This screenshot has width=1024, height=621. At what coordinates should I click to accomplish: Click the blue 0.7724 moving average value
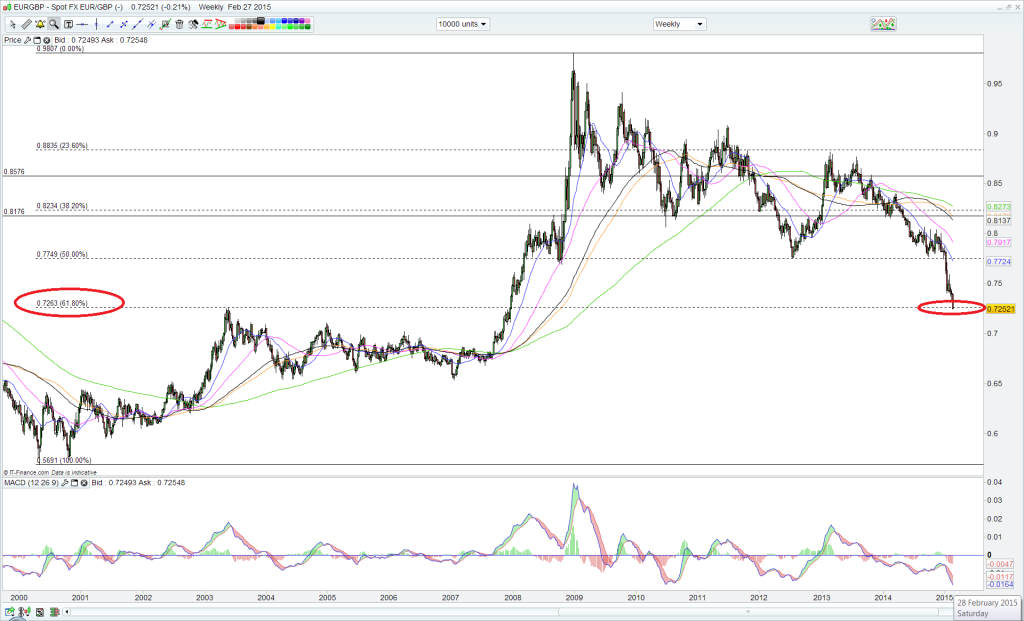point(999,261)
